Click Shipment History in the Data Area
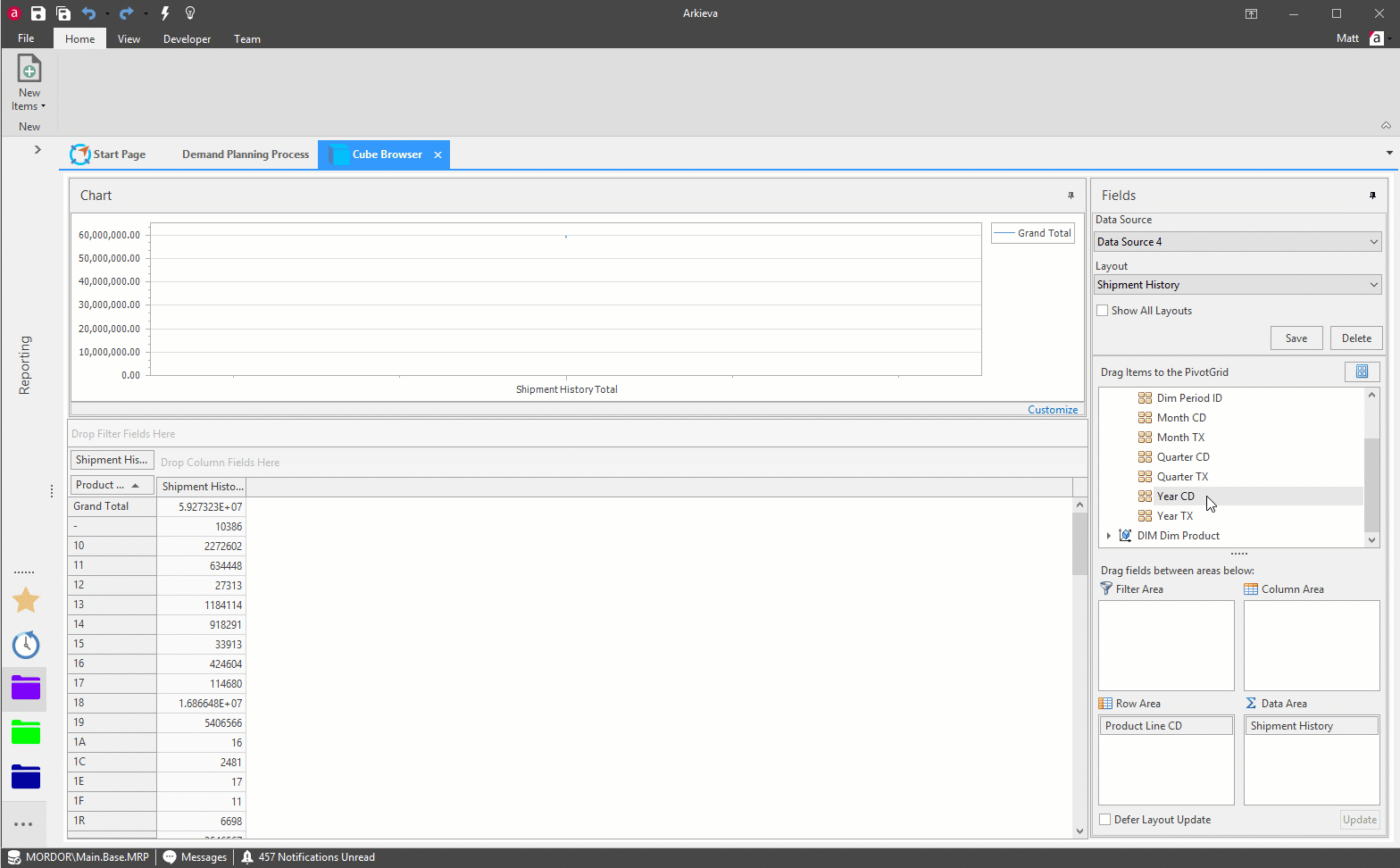The height and width of the screenshot is (868, 1400). tap(1312, 726)
